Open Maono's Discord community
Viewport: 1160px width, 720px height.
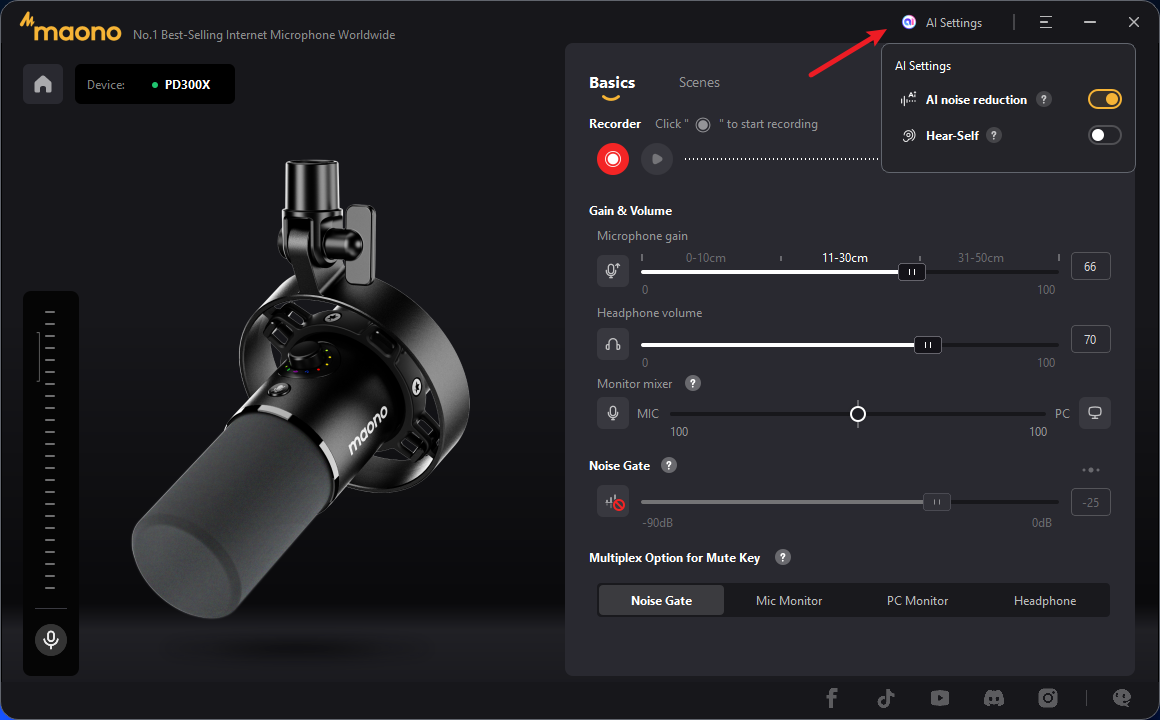point(993,697)
